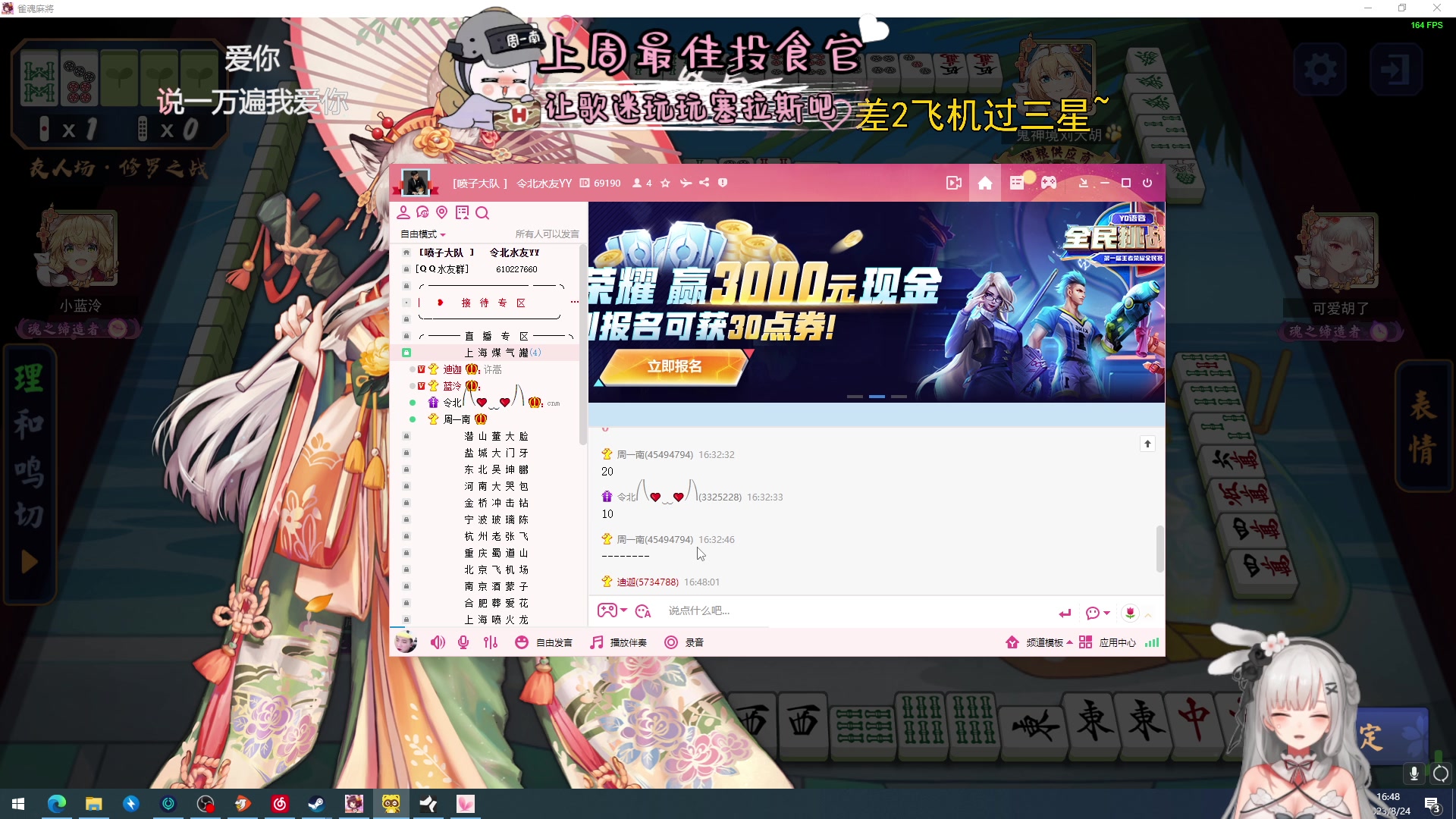
Task: Expand the 频道模板 template menu
Action: [1039, 642]
